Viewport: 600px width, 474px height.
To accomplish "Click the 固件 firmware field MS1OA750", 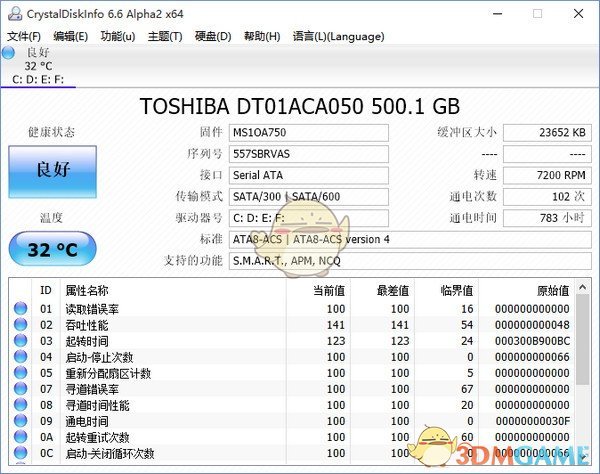I will [308, 133].
